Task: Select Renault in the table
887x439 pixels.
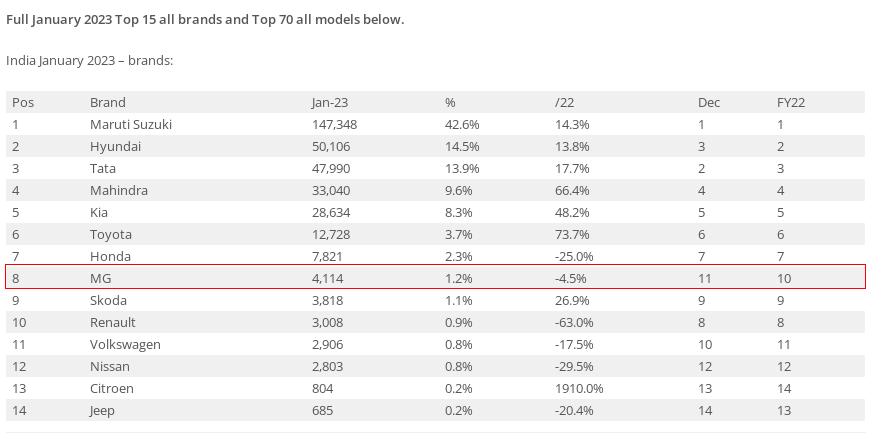Action: pos(113,322)
